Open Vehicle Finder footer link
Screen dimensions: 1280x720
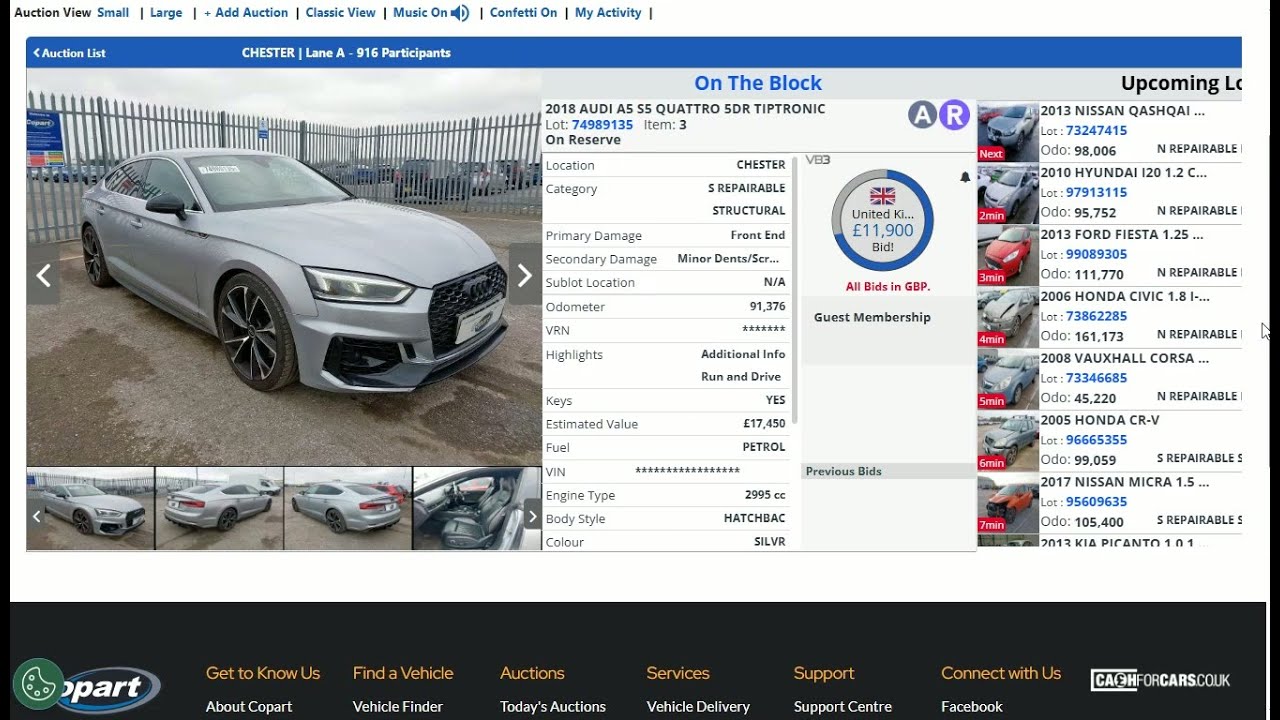398,707
